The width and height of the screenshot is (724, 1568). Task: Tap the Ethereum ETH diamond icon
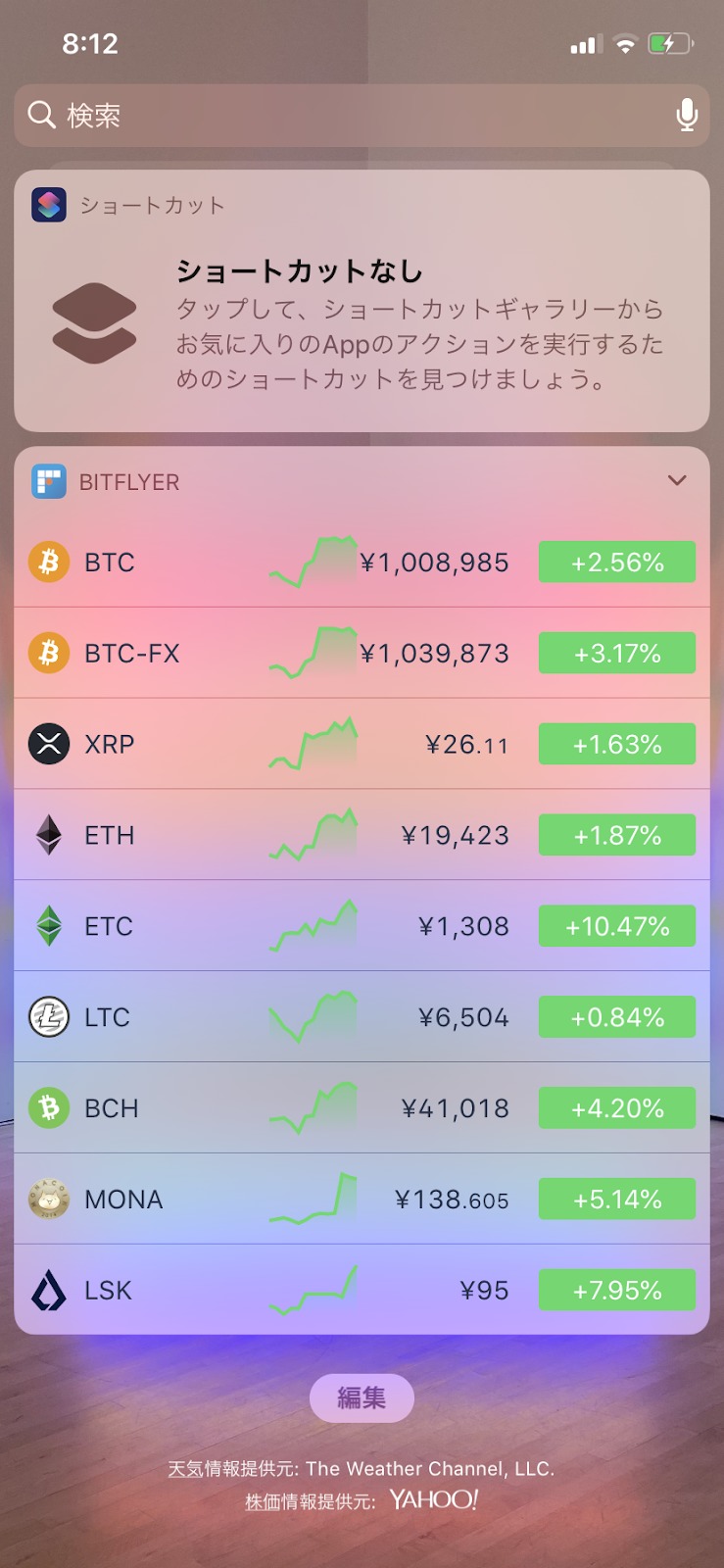(49, 835)
